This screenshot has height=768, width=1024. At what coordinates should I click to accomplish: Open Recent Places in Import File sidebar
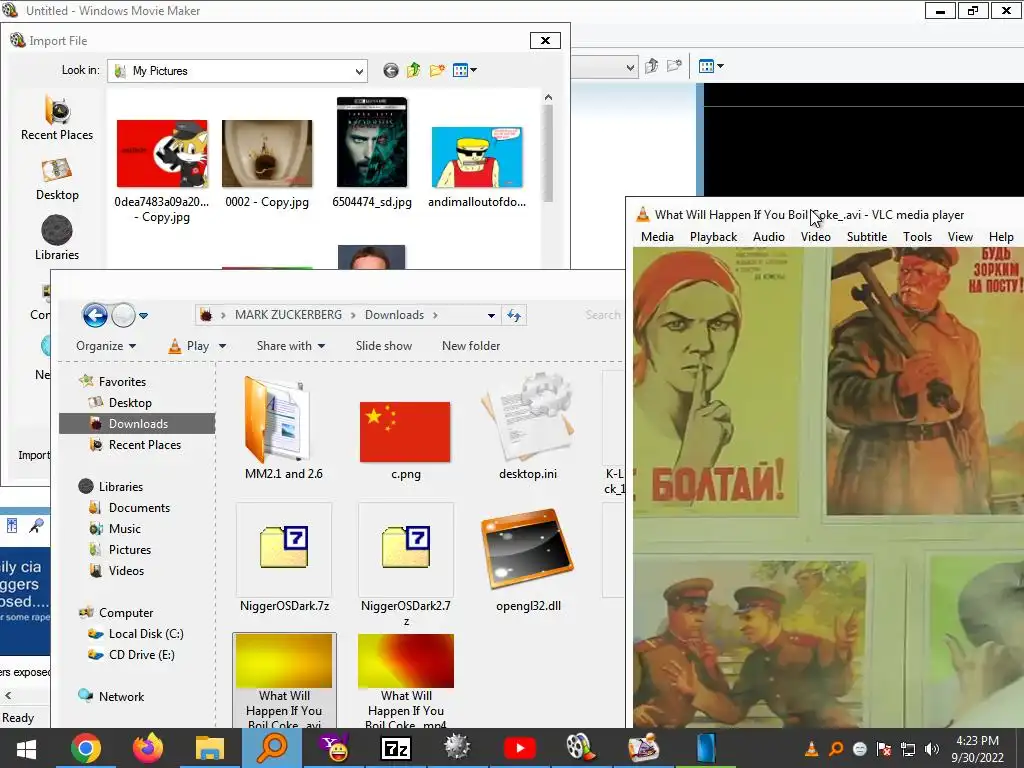pyautogui.click(x=57, y=118)
